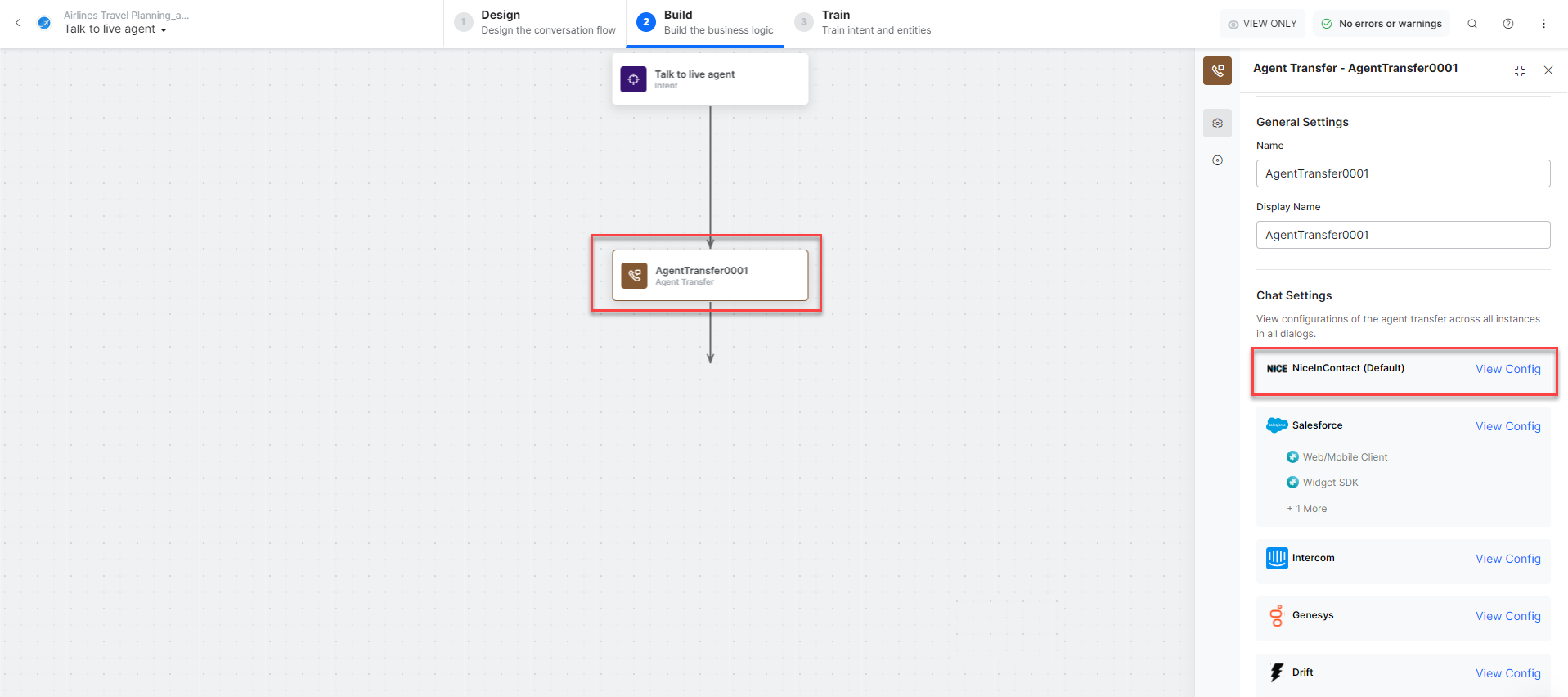Viewport: 1568px width, 697px height.
Task: Select the target icon below settings gear
Action: coord(1217,160)
